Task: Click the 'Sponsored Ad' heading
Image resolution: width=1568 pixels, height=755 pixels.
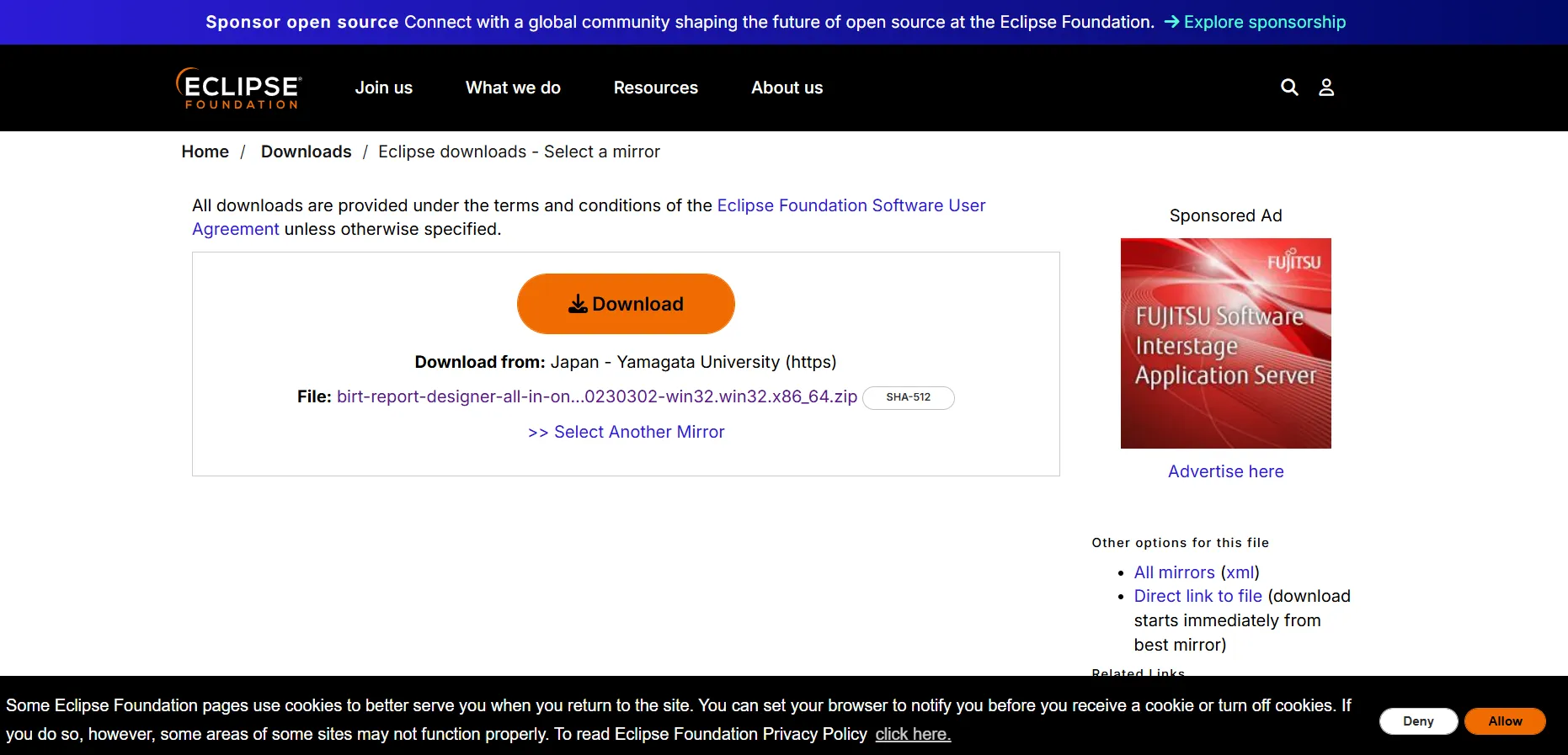Action: (x=1226, y=215)
